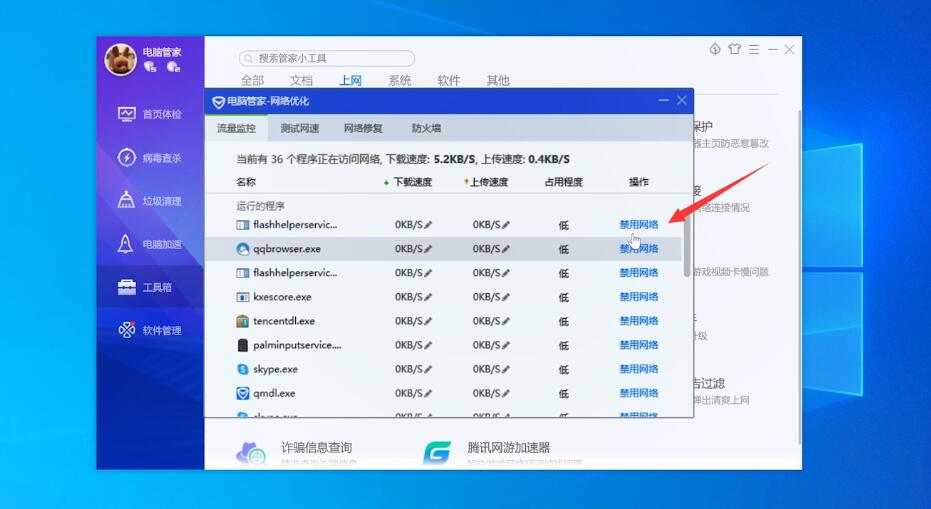Select the 全部 category tab
This screenshot has width=931, height=509.
click(x=252, y=80)
